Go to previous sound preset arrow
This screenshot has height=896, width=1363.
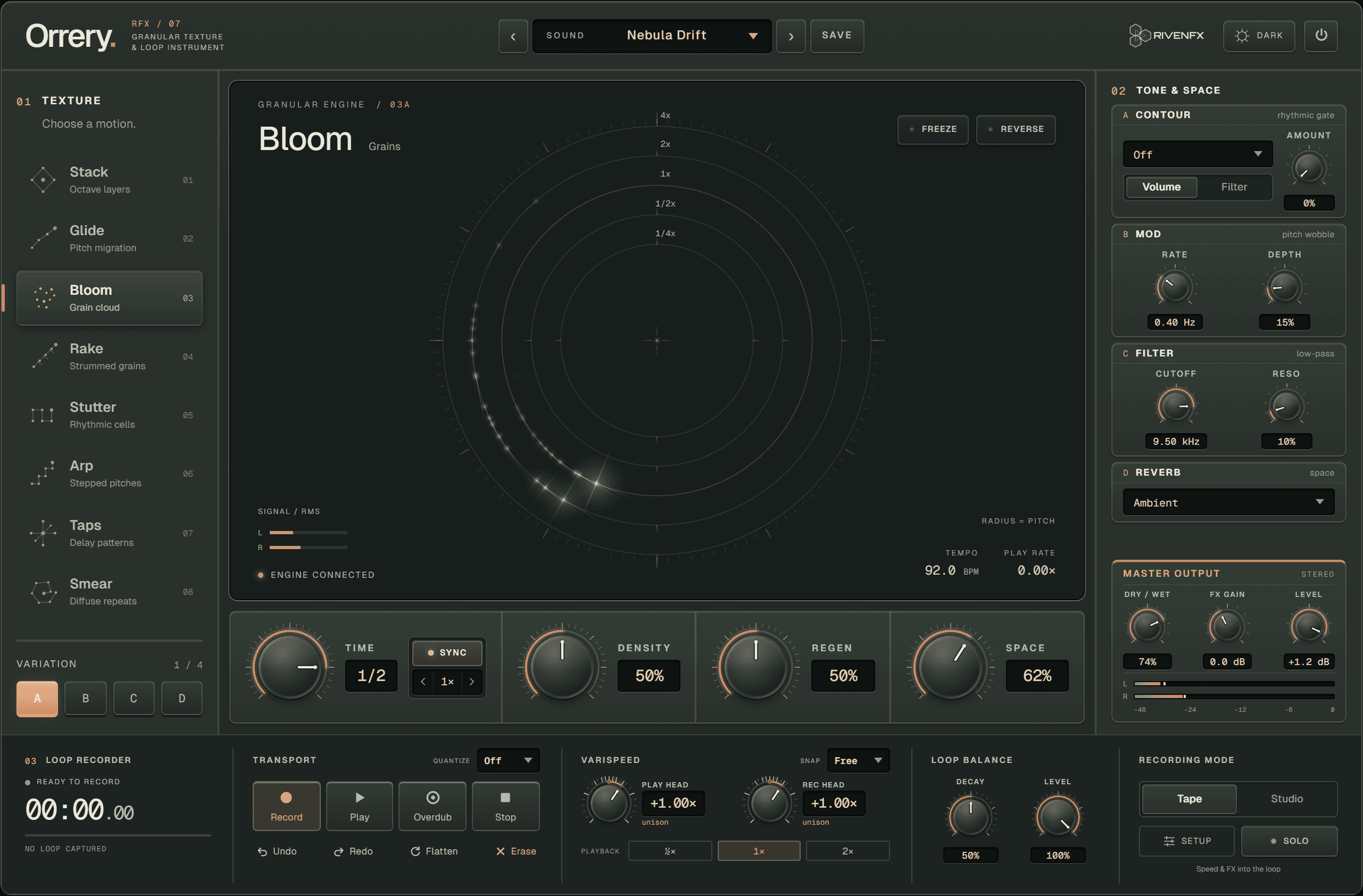(x=513, y=36)
